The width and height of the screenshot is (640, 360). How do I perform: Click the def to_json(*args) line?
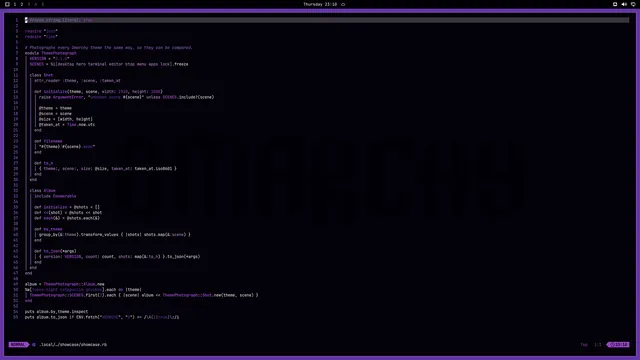[x=55, y=251]
